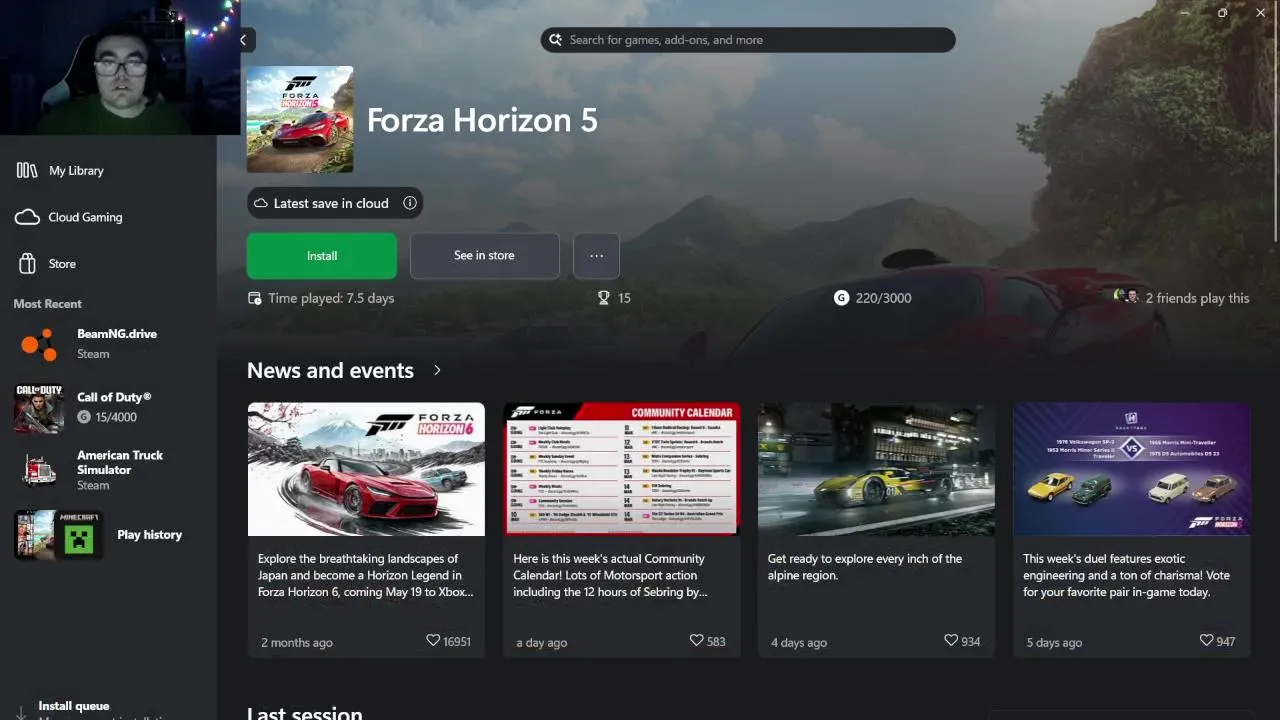
Task: Click the BeamNG.drive orange logo icon
Action: 39,344
